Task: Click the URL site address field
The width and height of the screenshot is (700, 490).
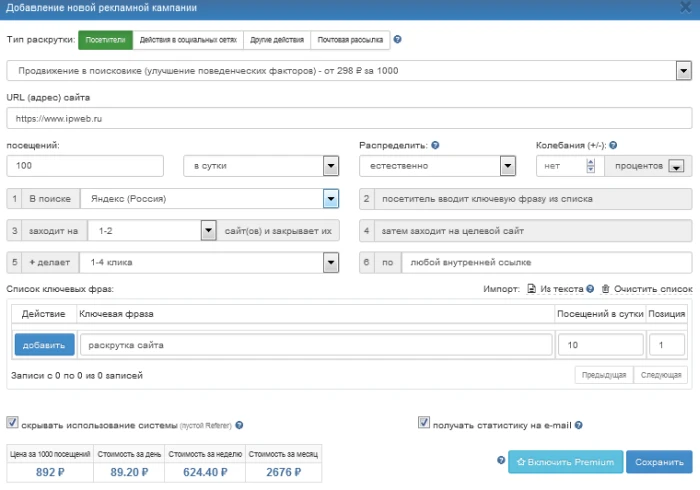Action: [x=349, y=118]
